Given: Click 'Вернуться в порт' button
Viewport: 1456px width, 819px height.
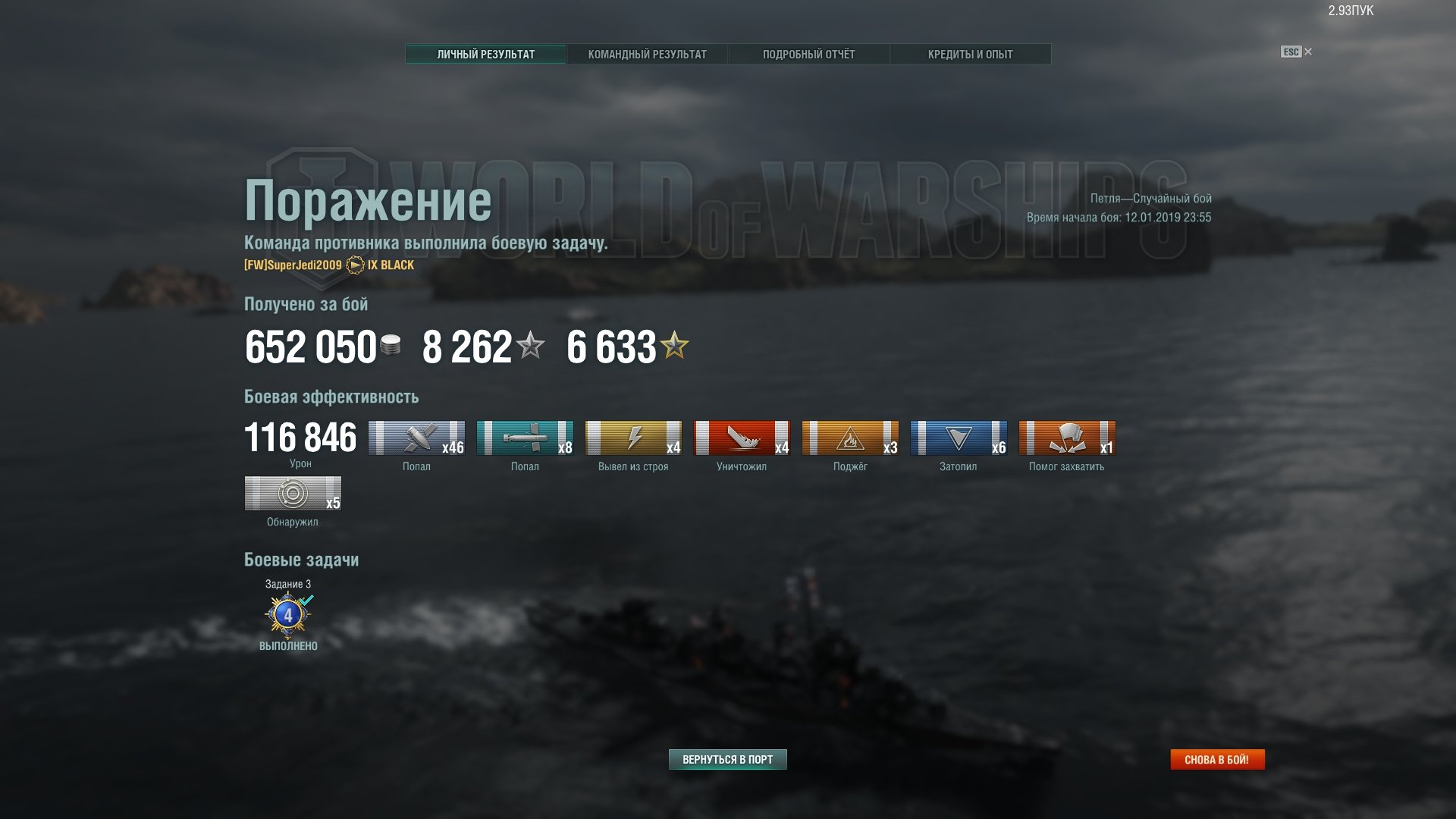Looking at the screenshot, I should (x=728, y=760).
